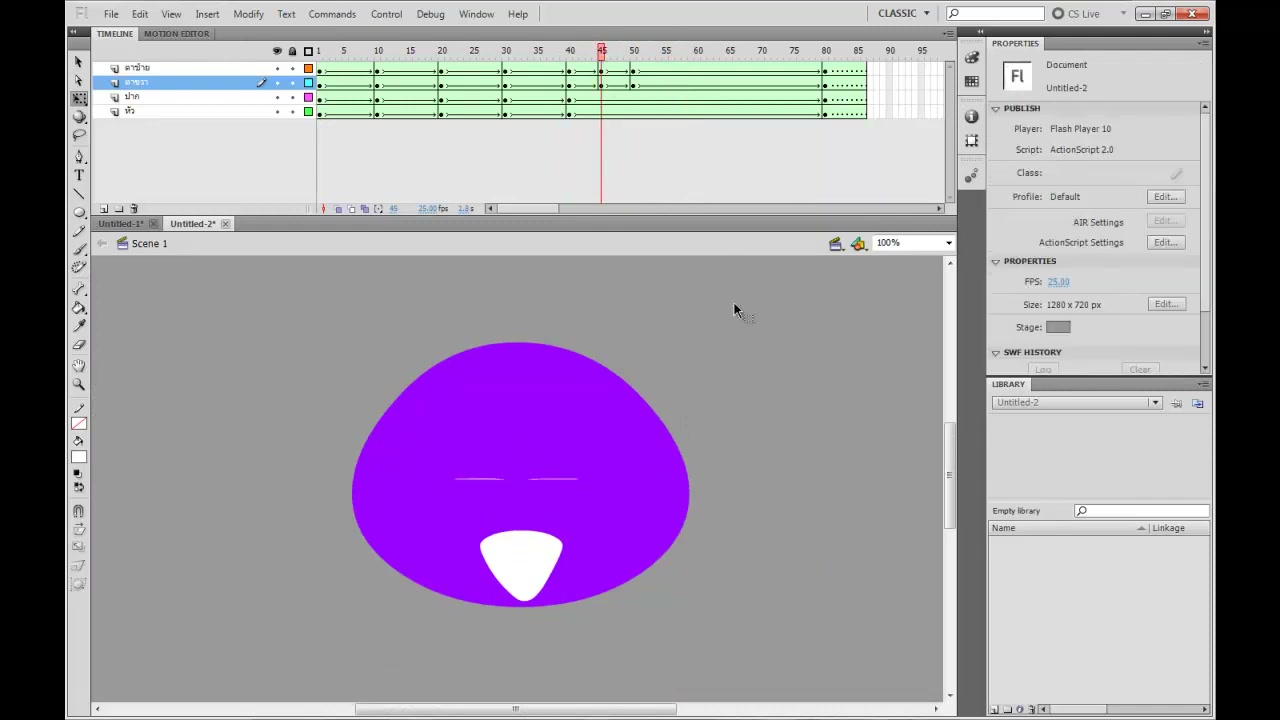Select the Line tool

tap(79, 194)
